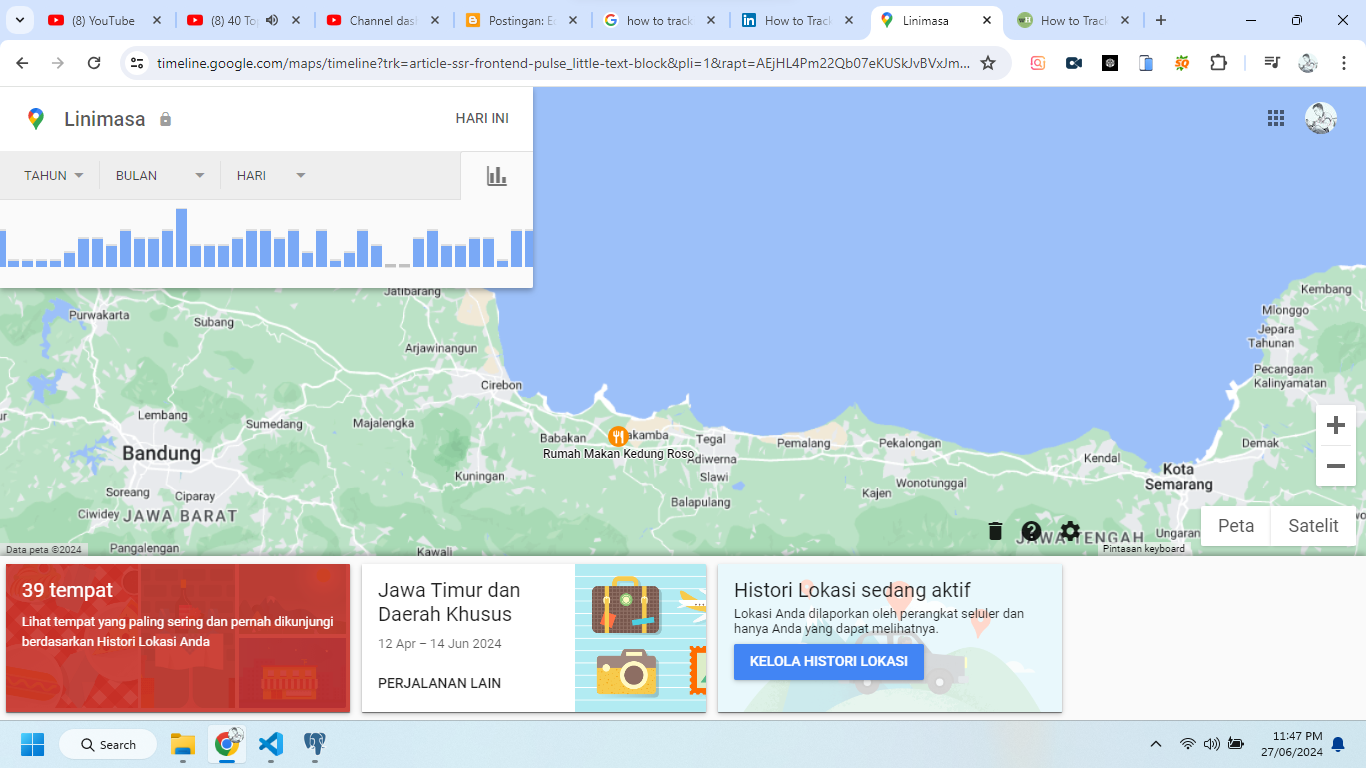
Task: Show hidden system tray icons
Action: 1156,745
